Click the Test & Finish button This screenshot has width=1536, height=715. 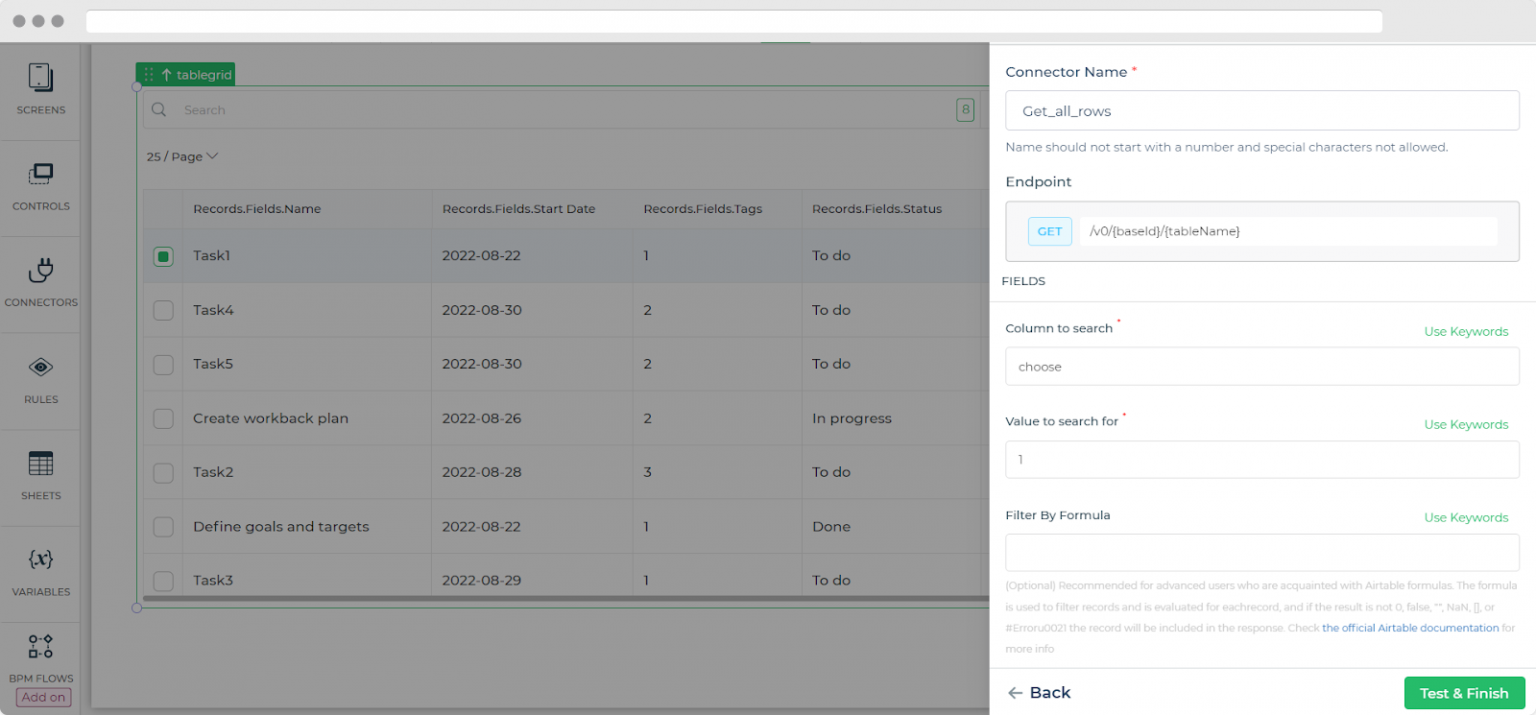(1464, 693)
